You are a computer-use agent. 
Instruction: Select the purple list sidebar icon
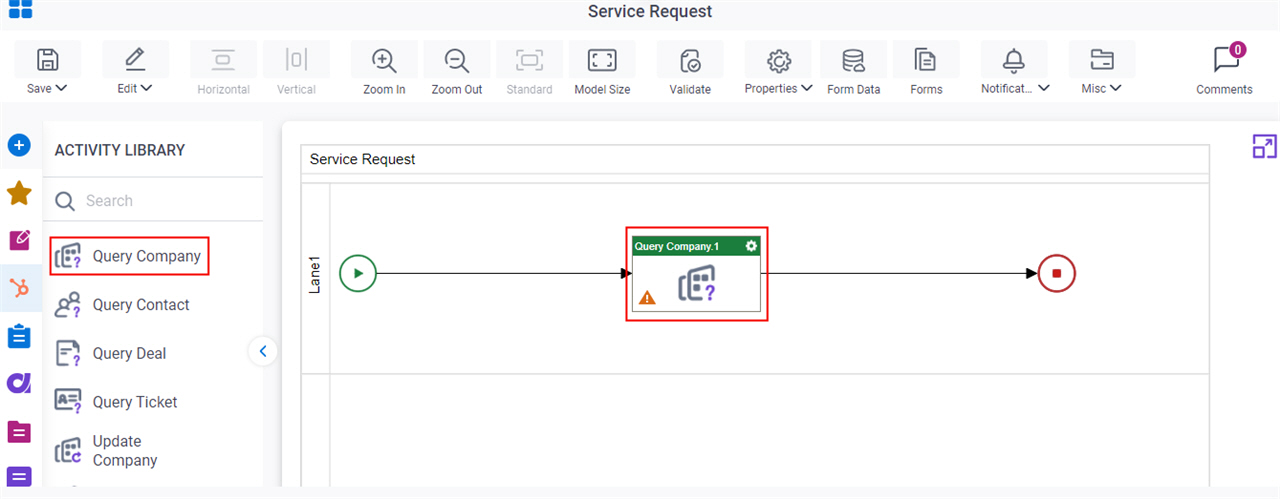click(19, 478)
